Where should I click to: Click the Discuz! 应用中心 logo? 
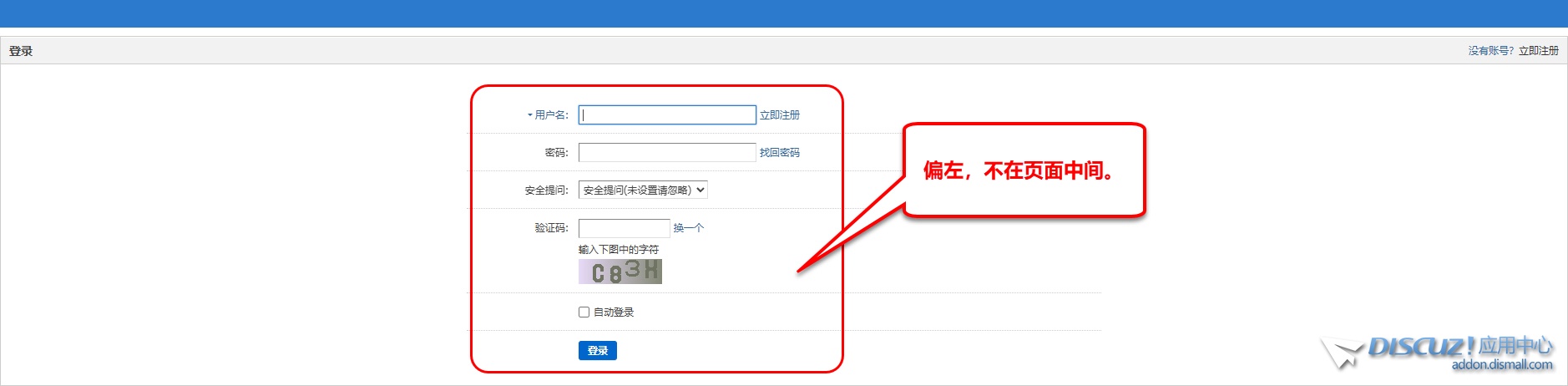pos(1458,346)
